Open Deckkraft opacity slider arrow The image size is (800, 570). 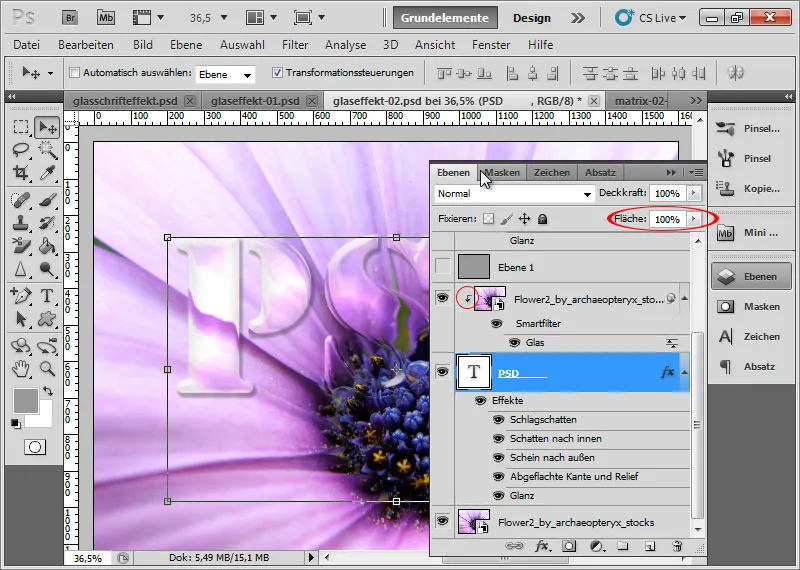click(693, 193)
